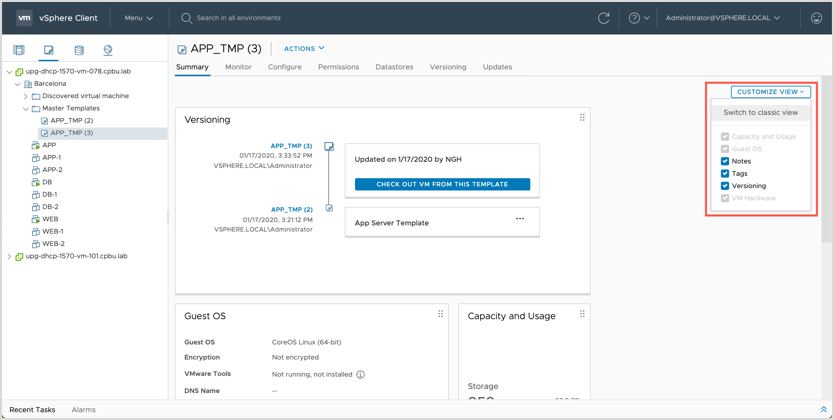Switch to the Updates tab
Screen dimensions: 834x420
coord(497,67)
